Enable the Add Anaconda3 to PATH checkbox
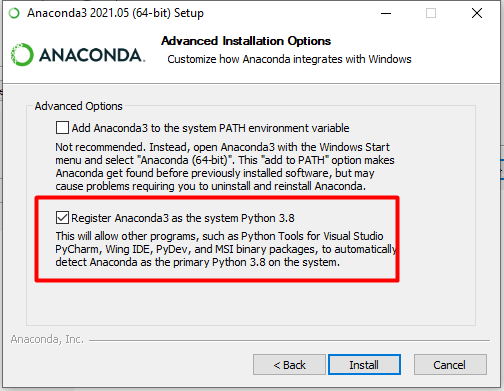This screenshot has height=391, width=504. (x=62, y=128)
